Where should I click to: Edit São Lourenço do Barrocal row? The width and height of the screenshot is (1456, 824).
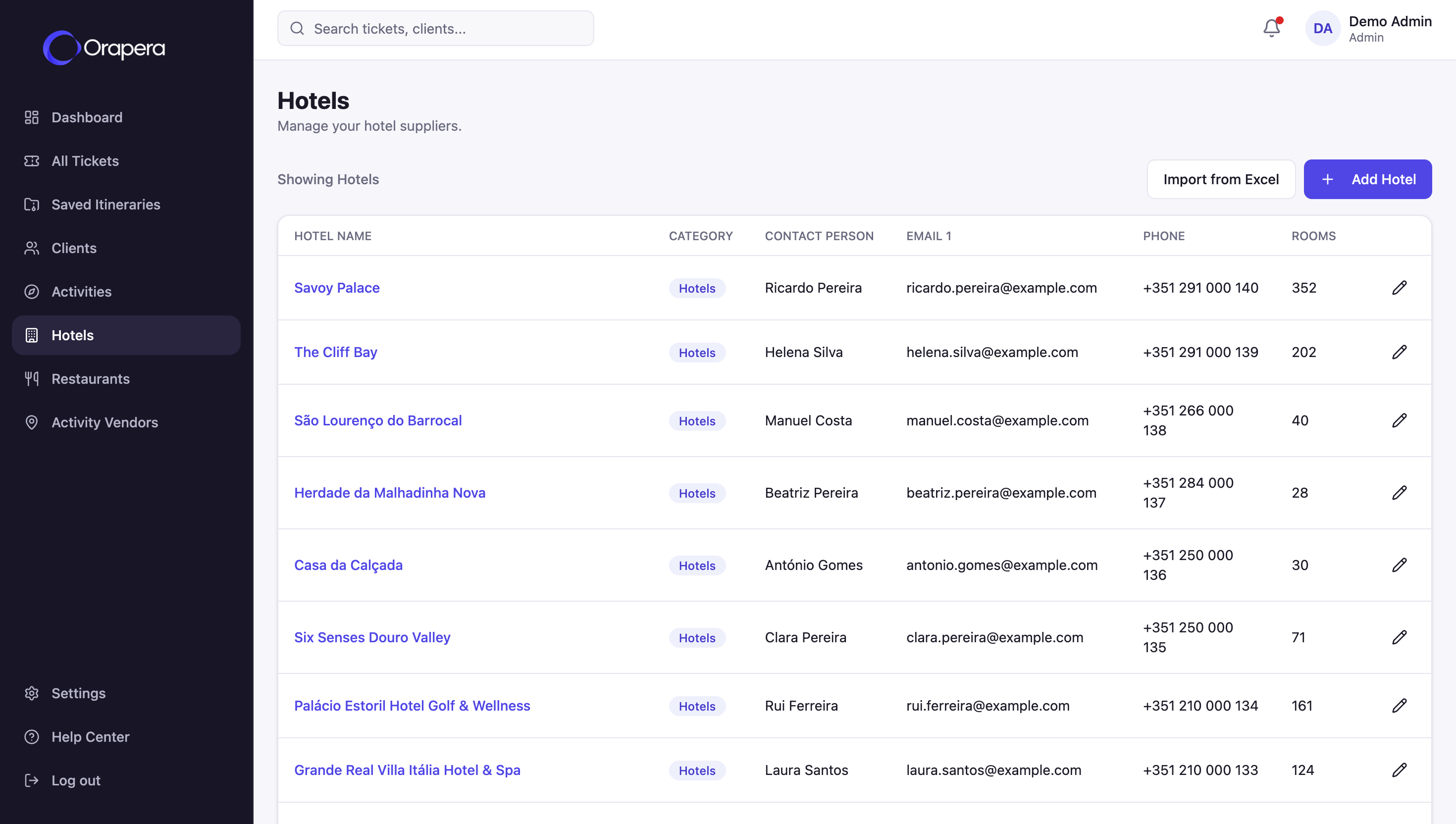1399,420
